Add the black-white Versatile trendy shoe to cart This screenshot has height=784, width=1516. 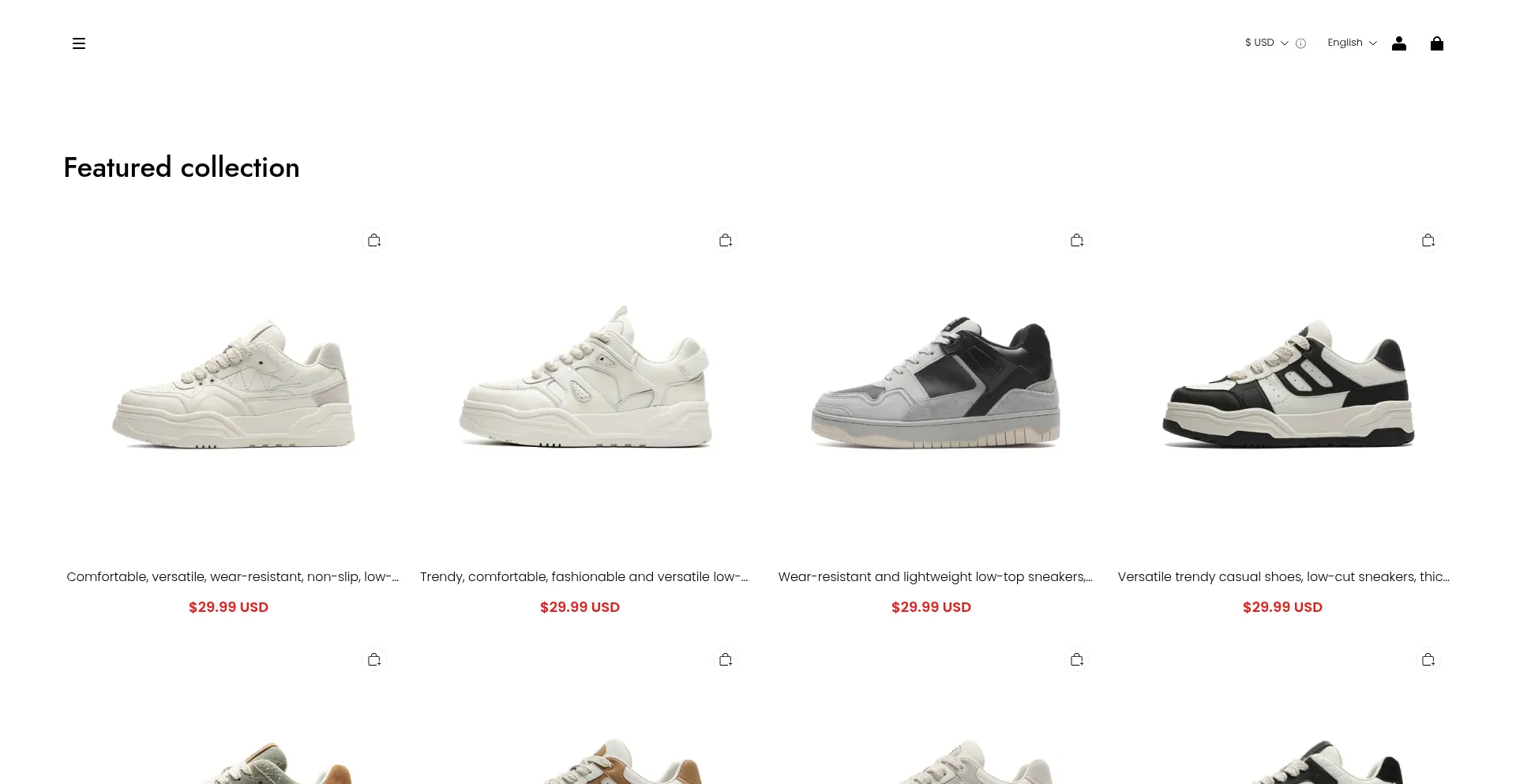pos(1428,240)
